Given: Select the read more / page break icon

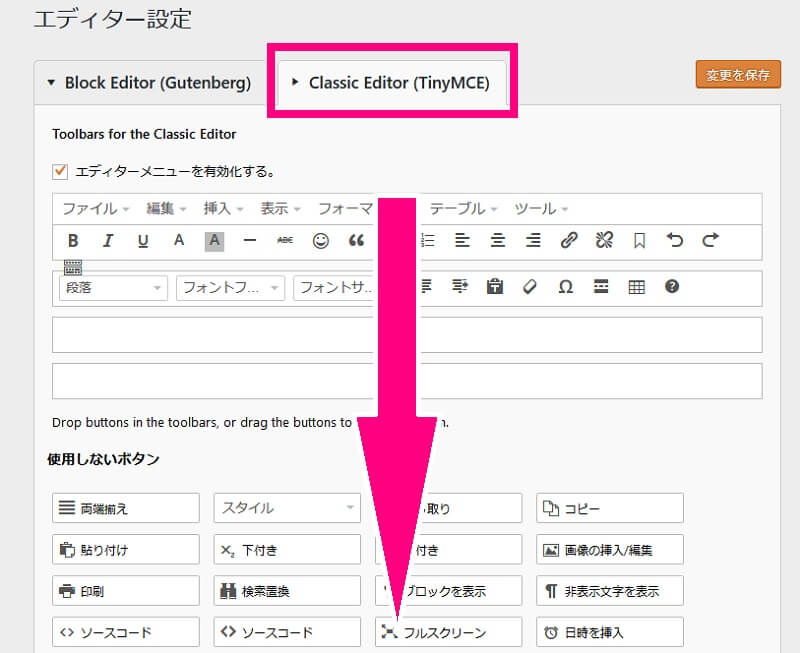Looking at the screenshot, I should tap(601, 287).
